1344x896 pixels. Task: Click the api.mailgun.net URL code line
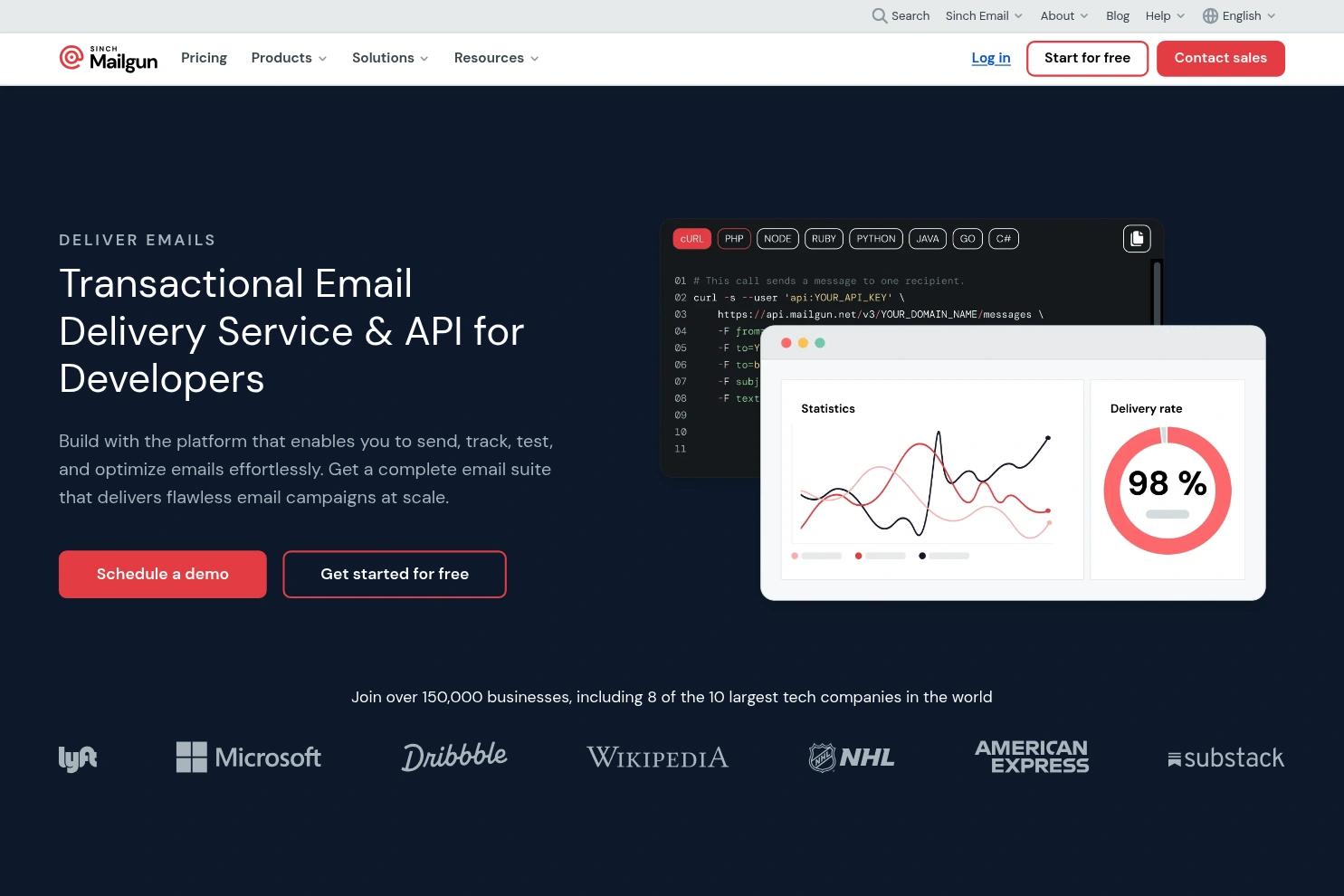click(x=881, y=314)
